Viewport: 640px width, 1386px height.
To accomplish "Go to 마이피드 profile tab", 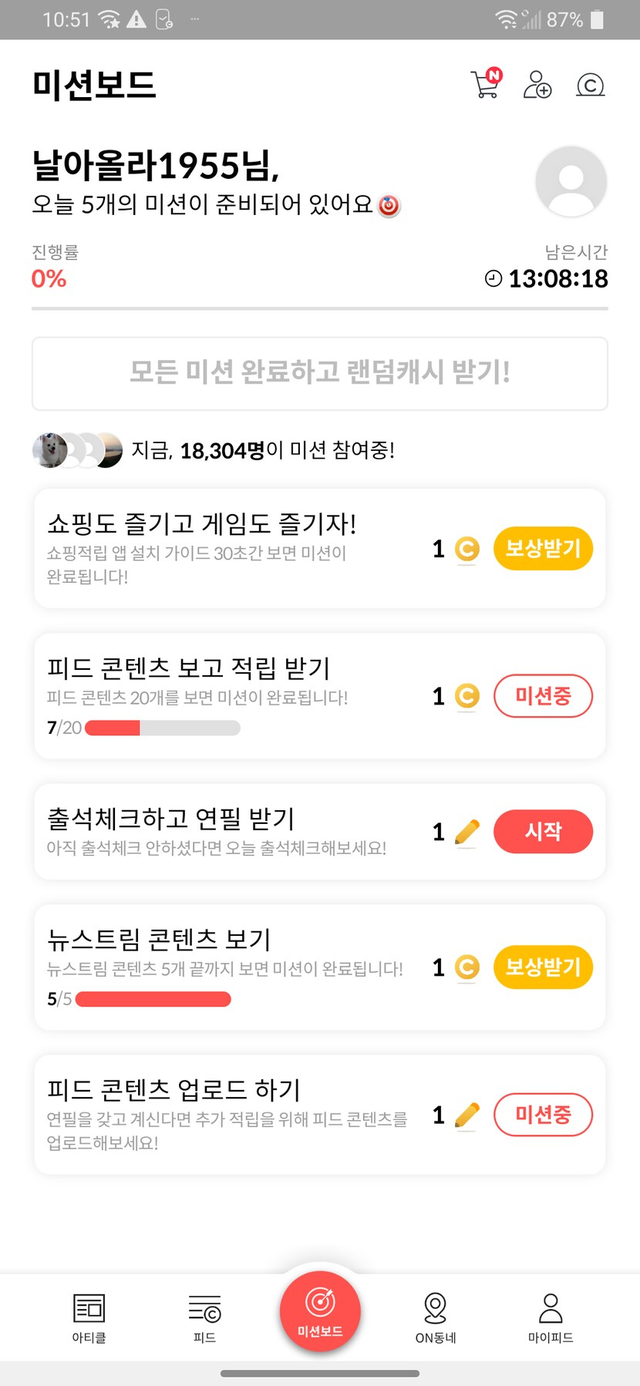I will 551,1317.
